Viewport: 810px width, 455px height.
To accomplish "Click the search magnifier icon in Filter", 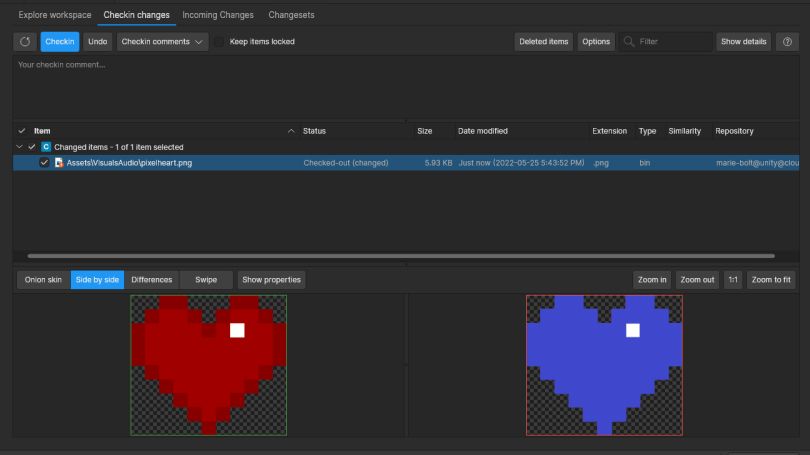I will coord(629,42).
